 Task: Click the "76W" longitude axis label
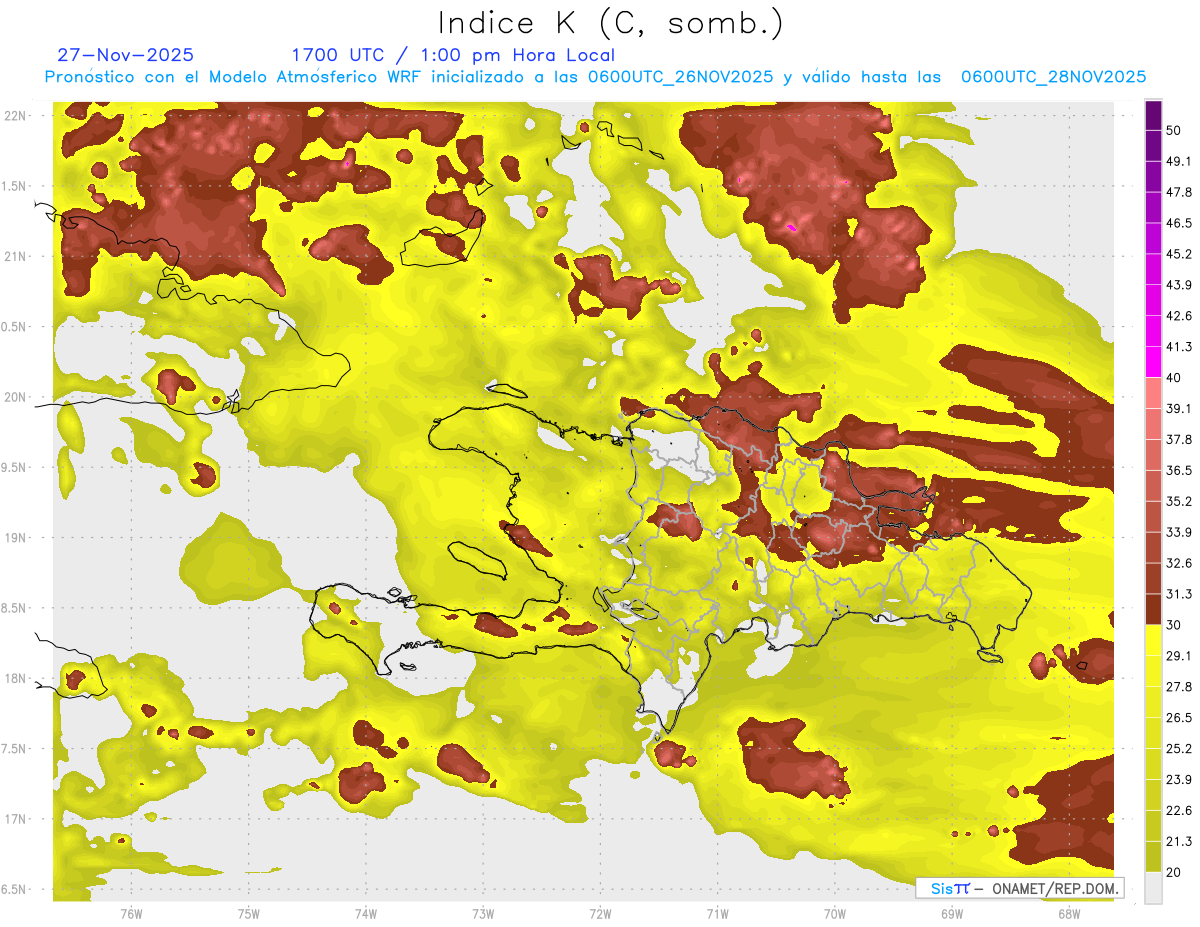click(131, 913)
